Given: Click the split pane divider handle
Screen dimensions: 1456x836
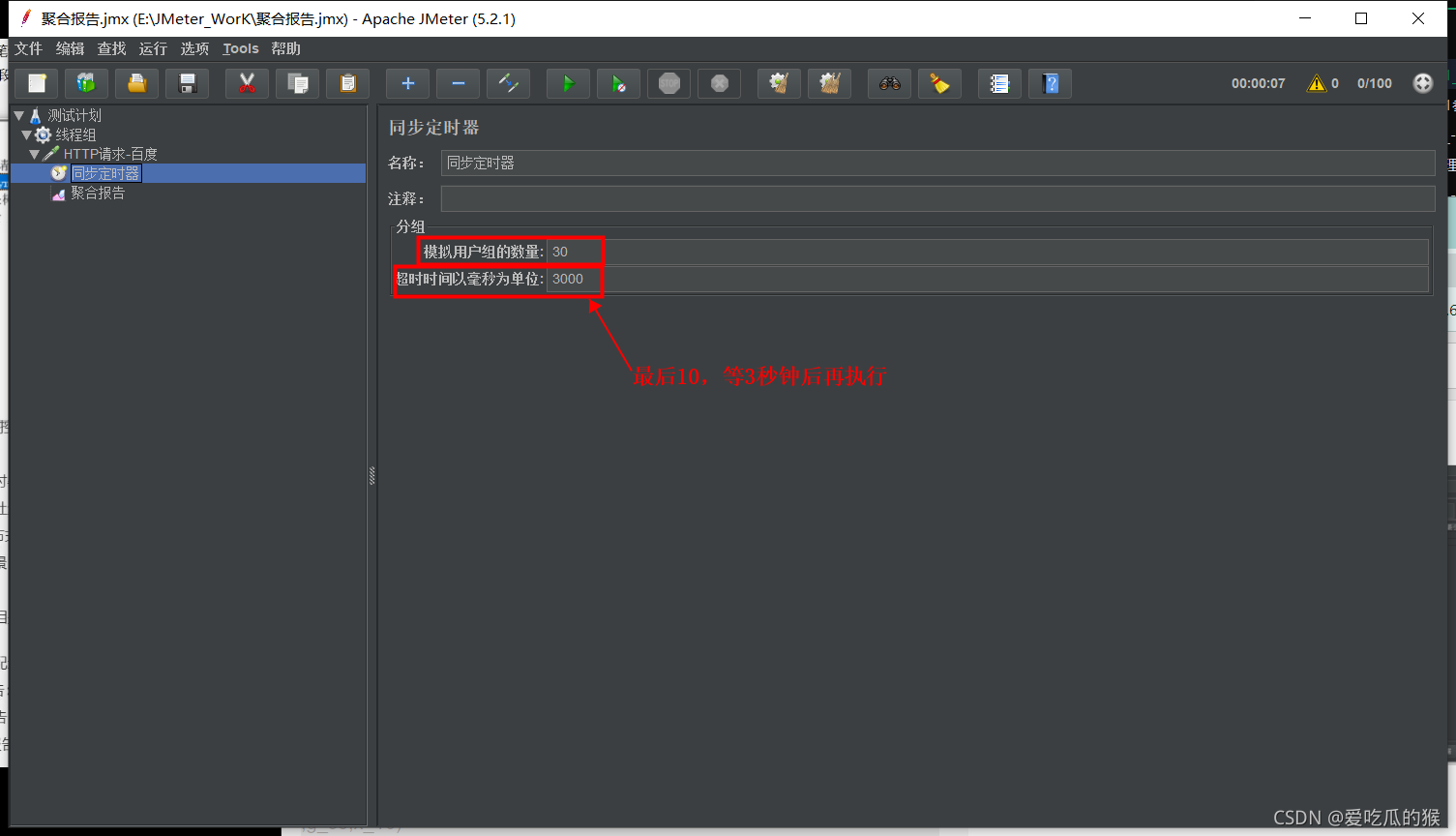Looking at the screenshot, I should coord(371,475).
